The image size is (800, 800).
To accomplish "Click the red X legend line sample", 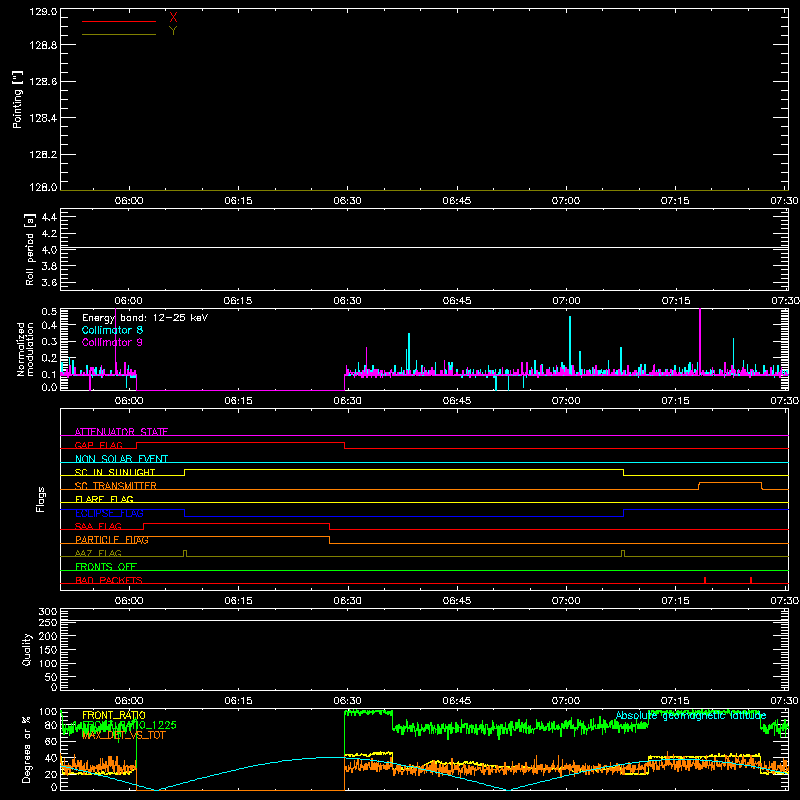I will [x=119, y=21].
